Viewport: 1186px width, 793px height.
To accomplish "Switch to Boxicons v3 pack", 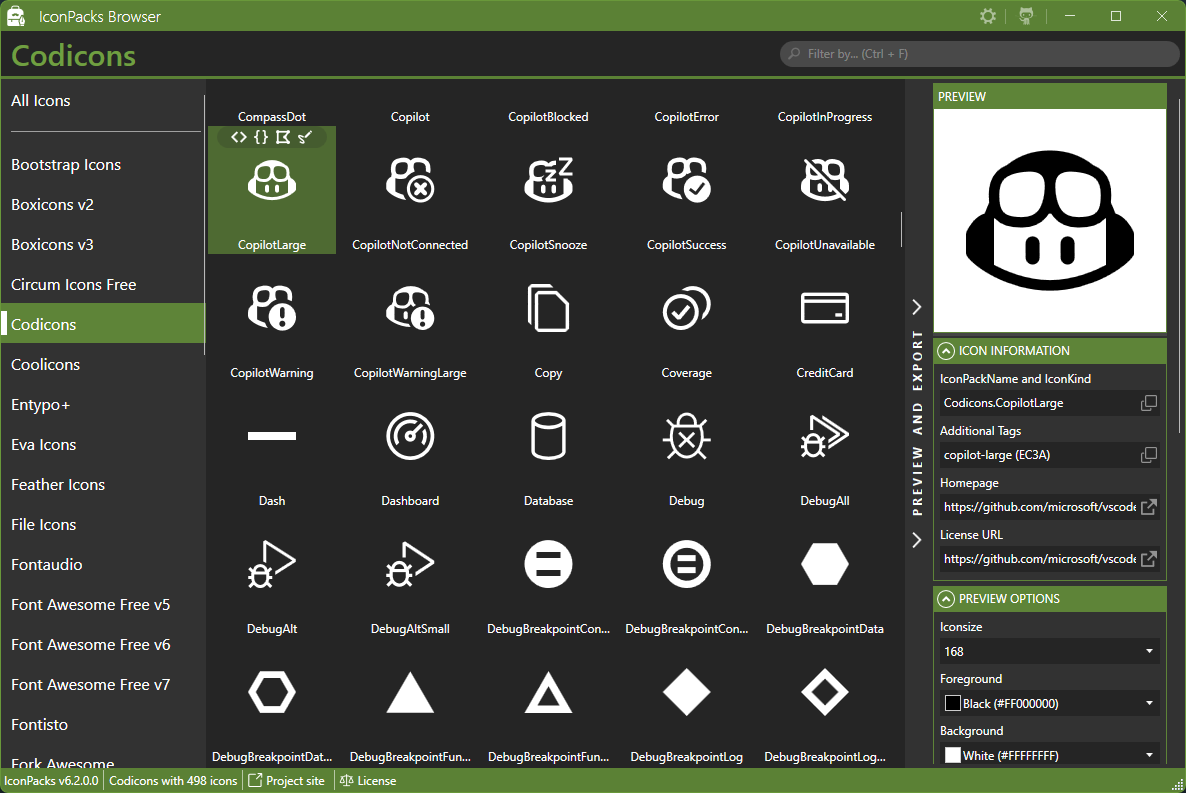I will tap(102, 245).
